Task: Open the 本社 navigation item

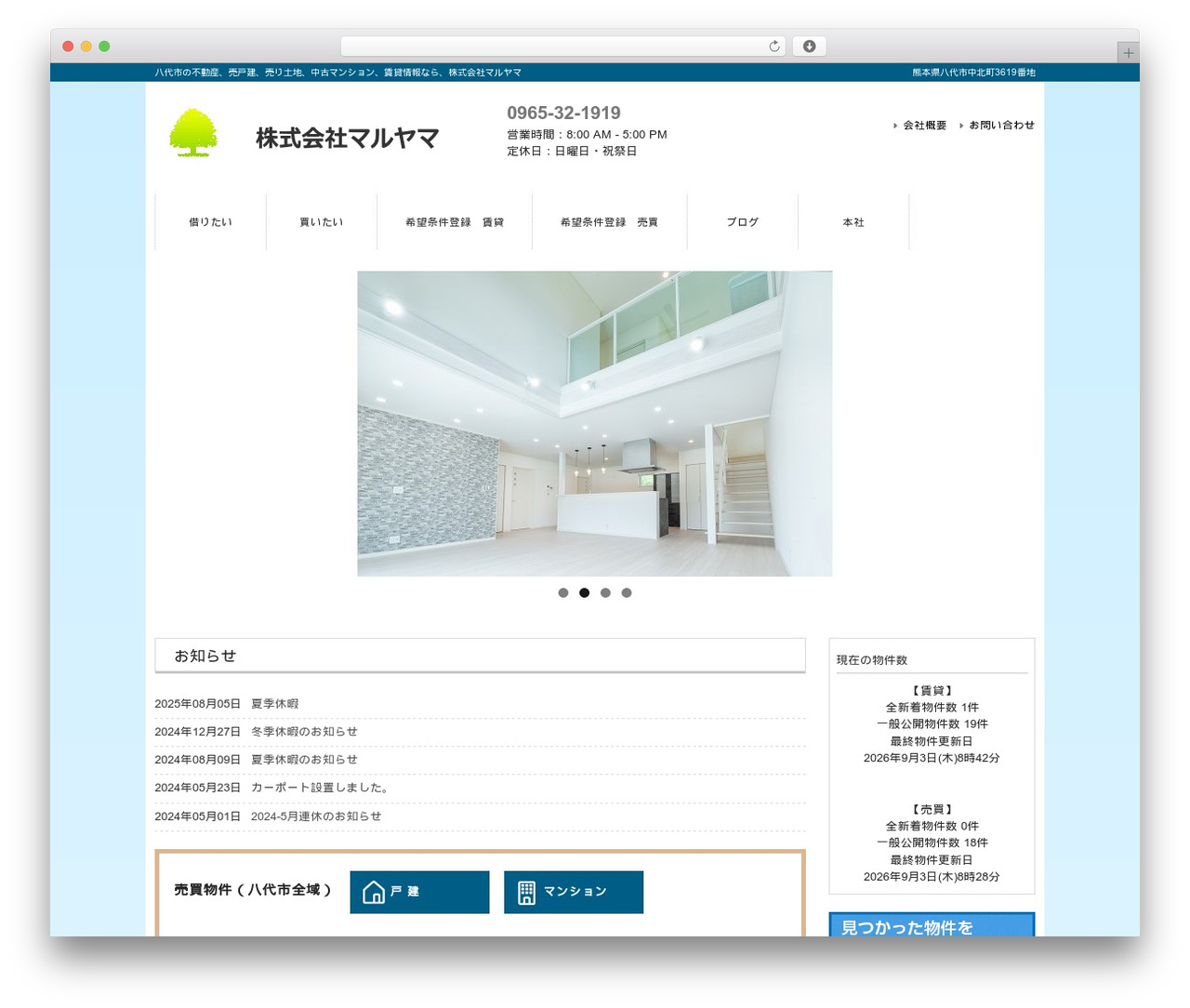Action: point(853,222)
